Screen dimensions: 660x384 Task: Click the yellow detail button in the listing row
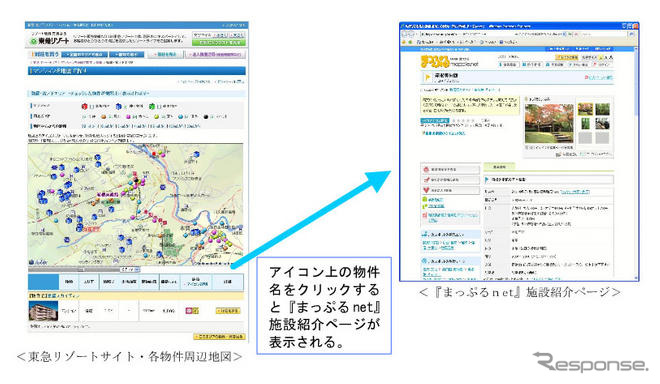pyautogui.click(x=228, y=311)
